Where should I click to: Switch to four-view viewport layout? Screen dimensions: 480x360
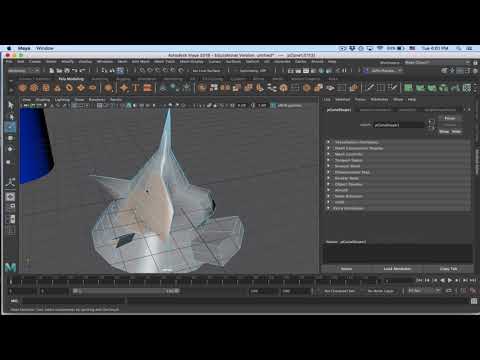coord(10,208)
